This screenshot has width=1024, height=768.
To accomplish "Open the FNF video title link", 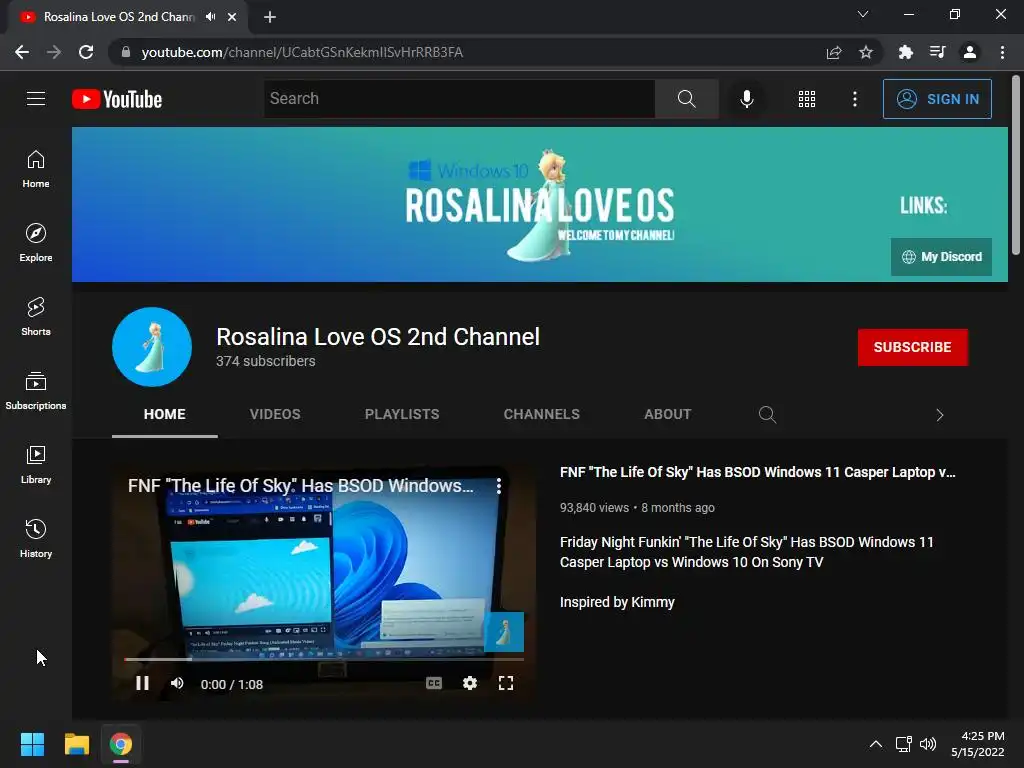I will tap(758, 472).
